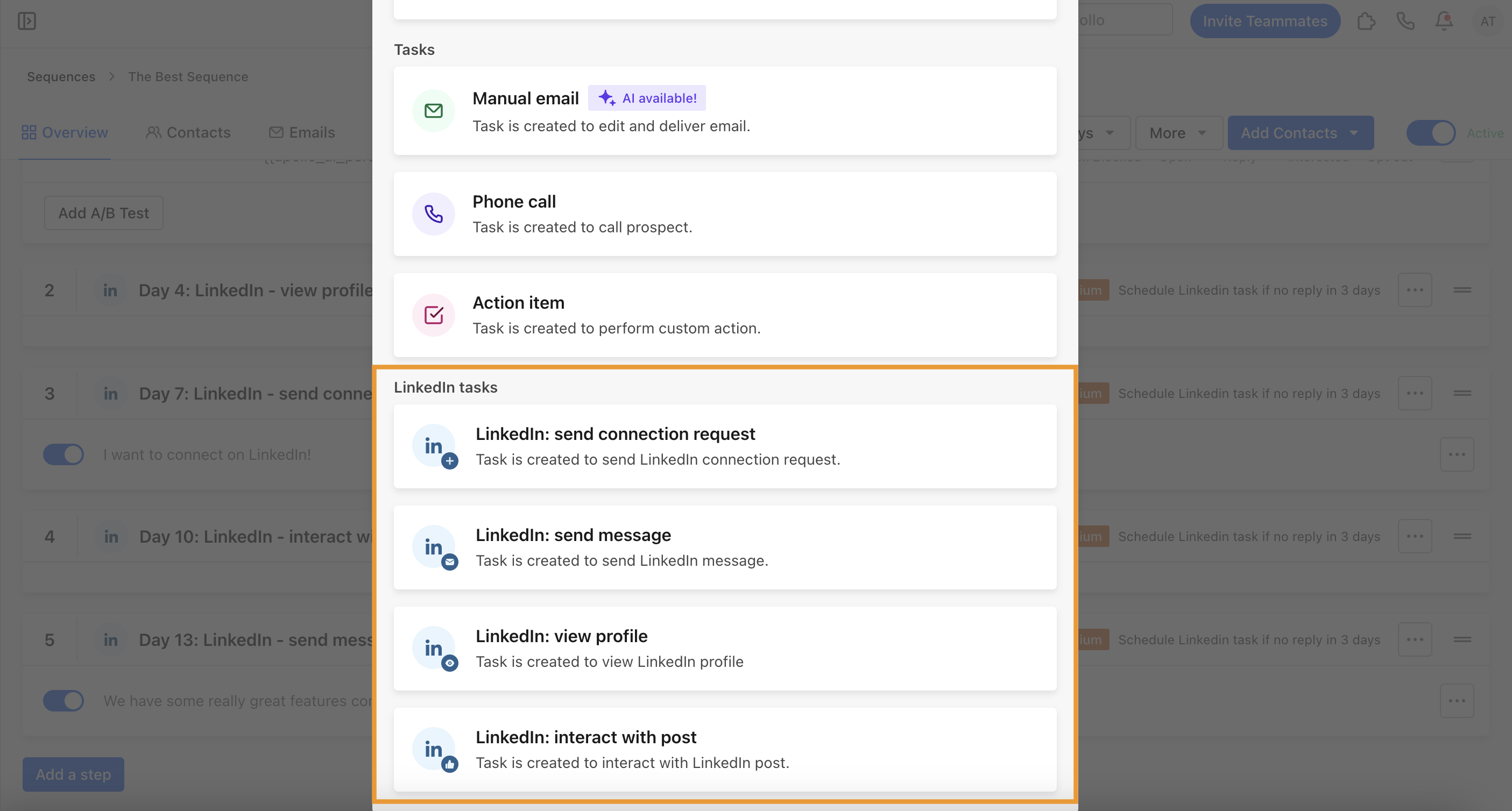Open three-dot menu for step 2
1512x811 pixels.
1415,290
